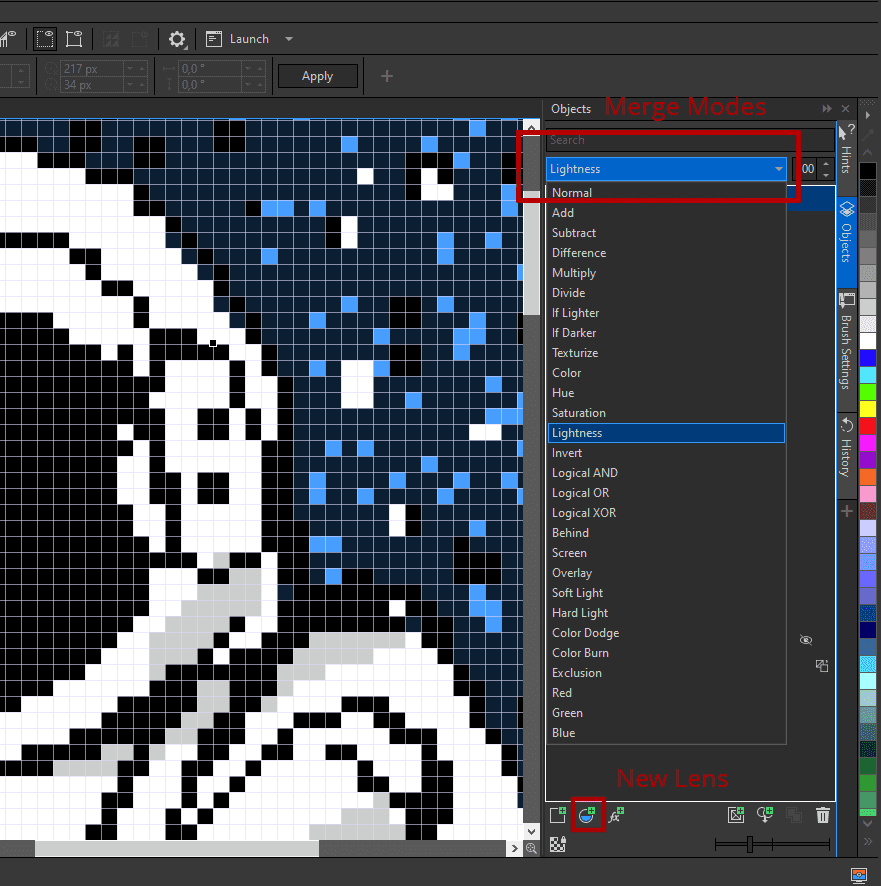The height and width of the screenshot is (886, 881).
Task: Switch to the Brush Settings tab
Action: 847,330
